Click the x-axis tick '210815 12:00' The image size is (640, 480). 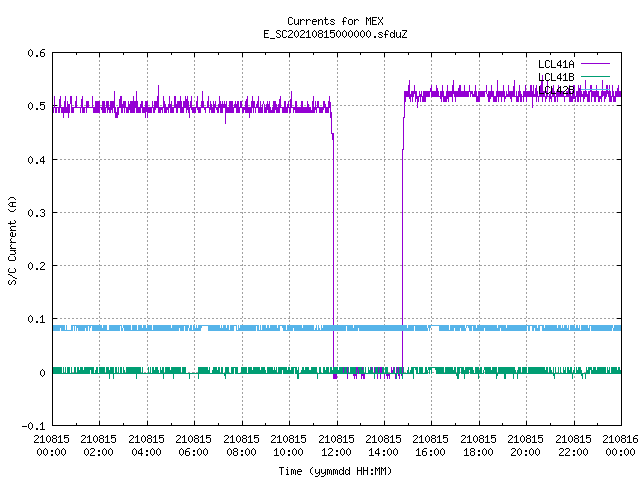click(x=336, y=446)
